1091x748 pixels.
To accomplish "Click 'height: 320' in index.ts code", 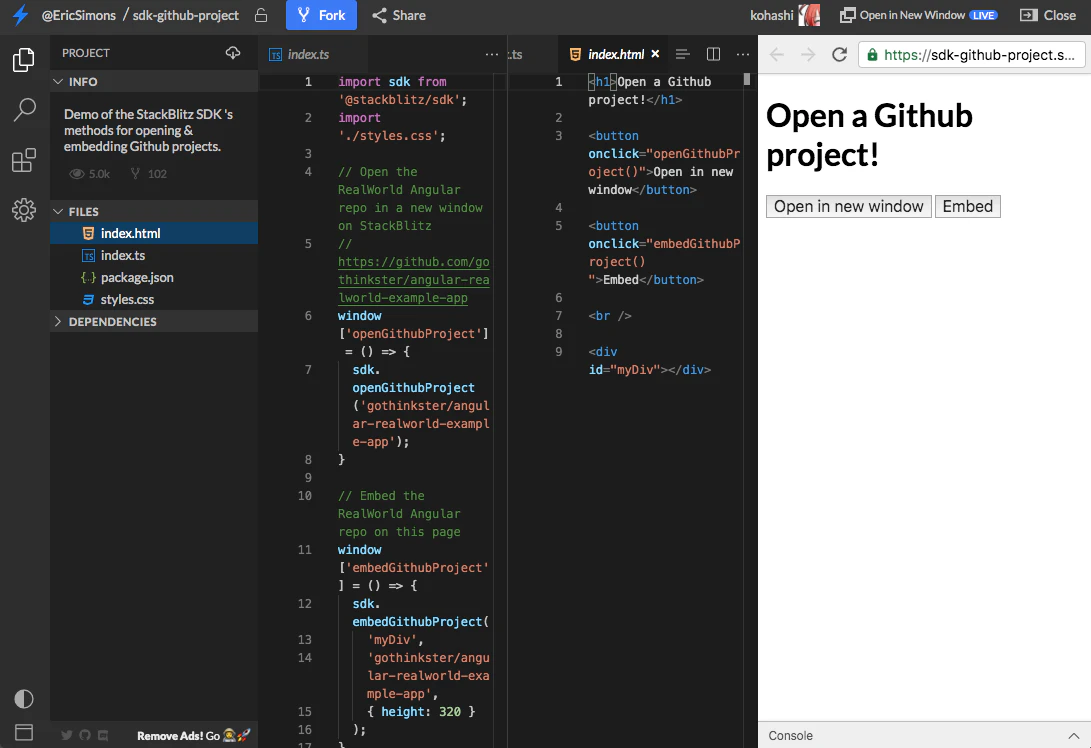I will [x=421, y=712].
